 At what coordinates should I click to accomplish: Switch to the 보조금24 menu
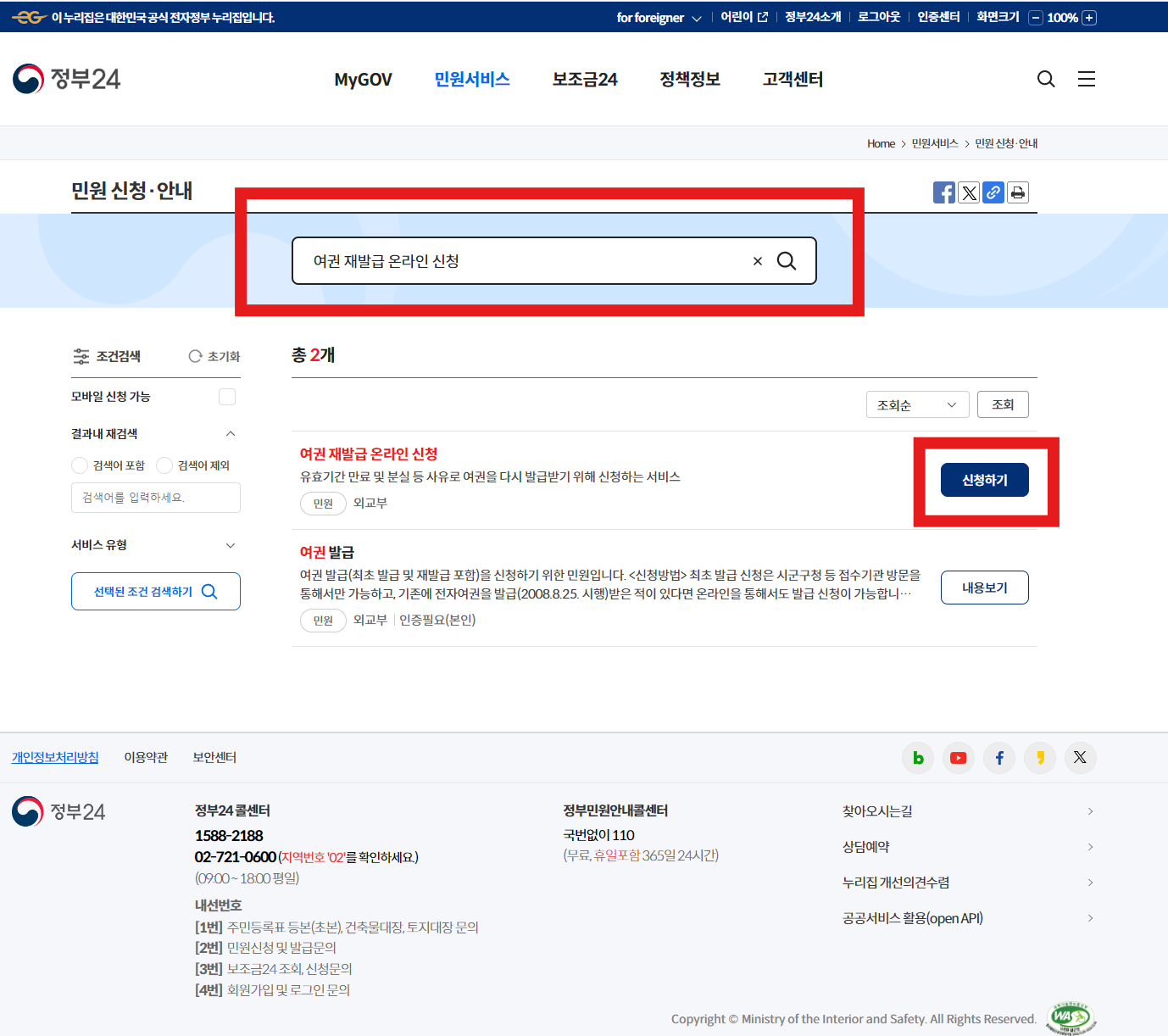tap(584, 79)
